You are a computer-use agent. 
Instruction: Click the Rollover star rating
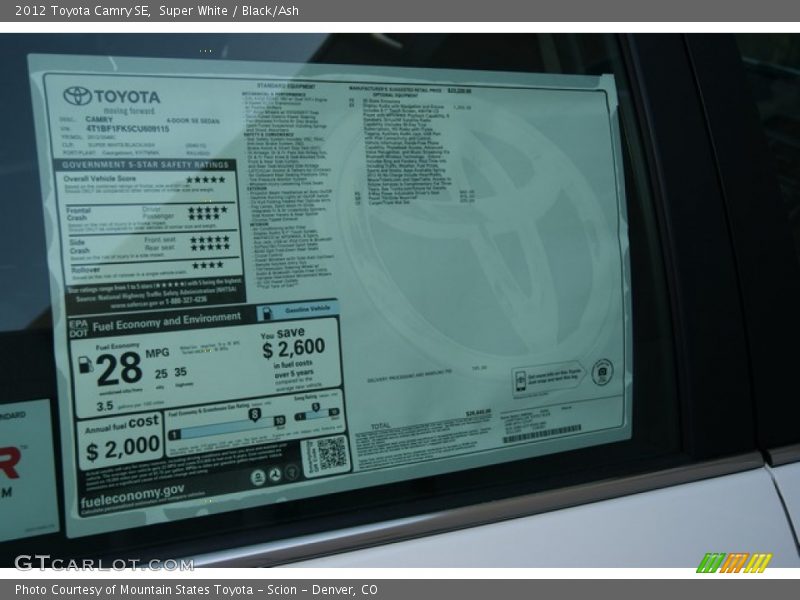[x=208, y=266]
